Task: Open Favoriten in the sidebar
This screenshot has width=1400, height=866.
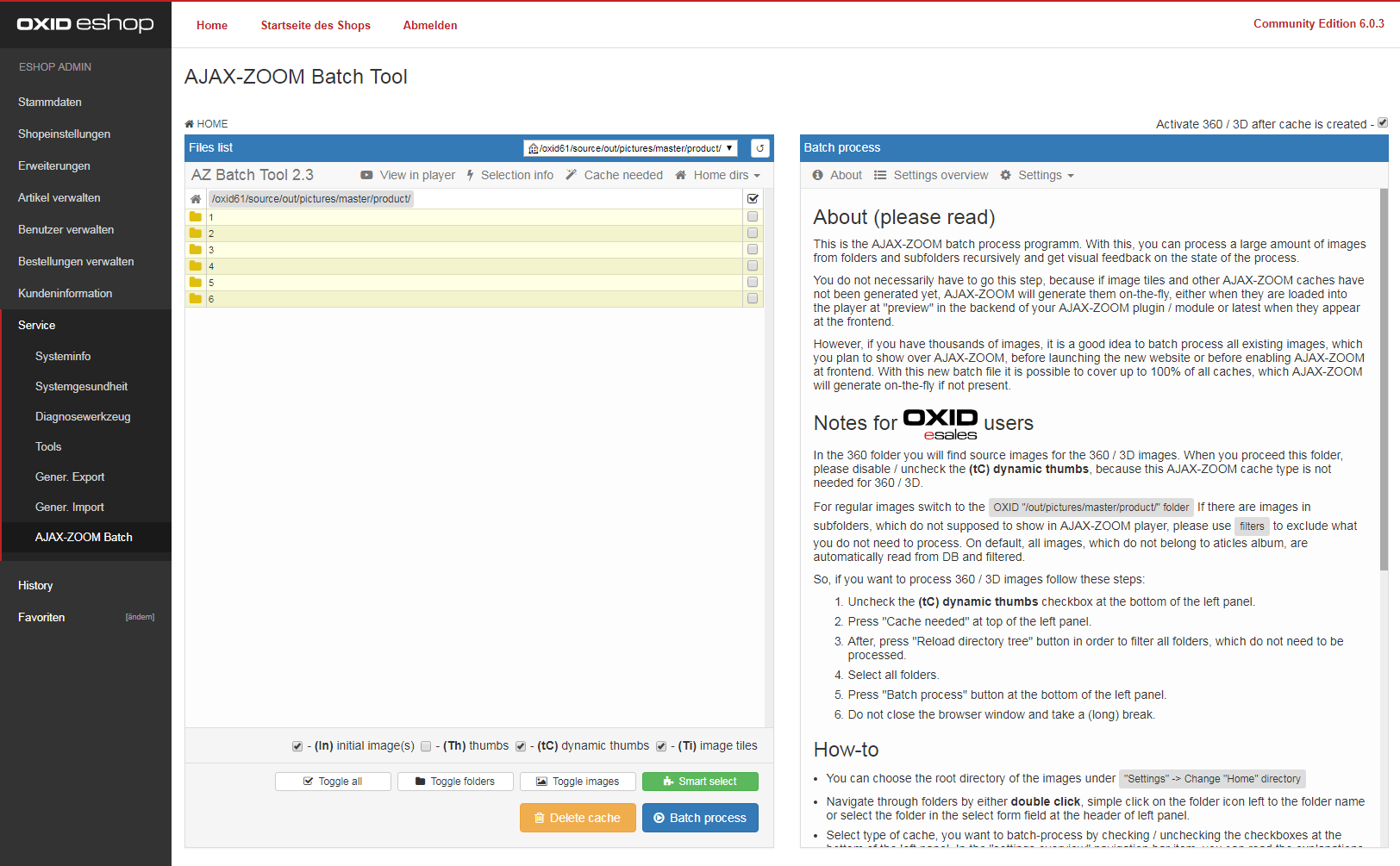Action: point(41,617)
